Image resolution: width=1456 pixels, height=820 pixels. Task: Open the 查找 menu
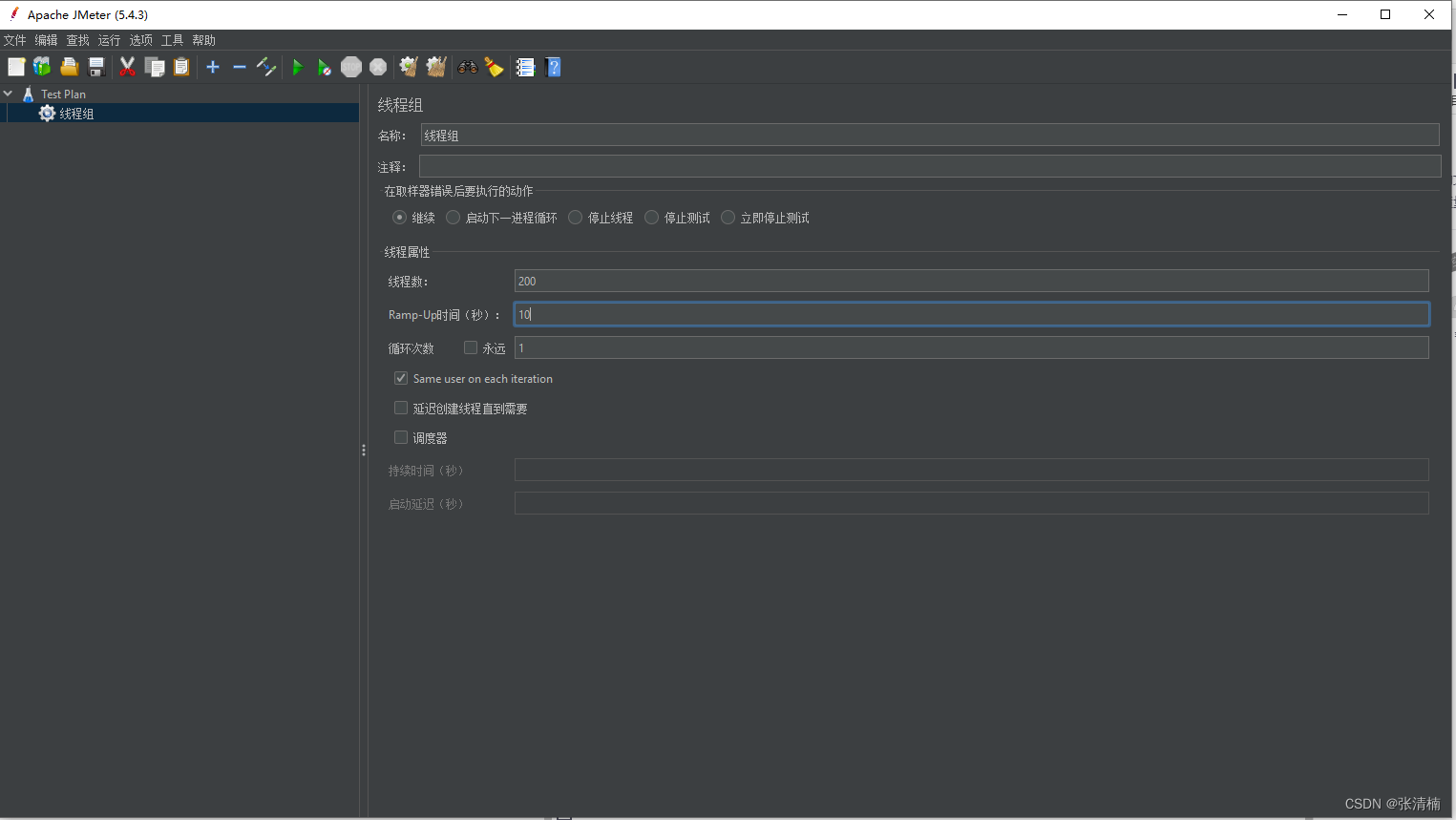pyautogui.click(x=77, y=40)
